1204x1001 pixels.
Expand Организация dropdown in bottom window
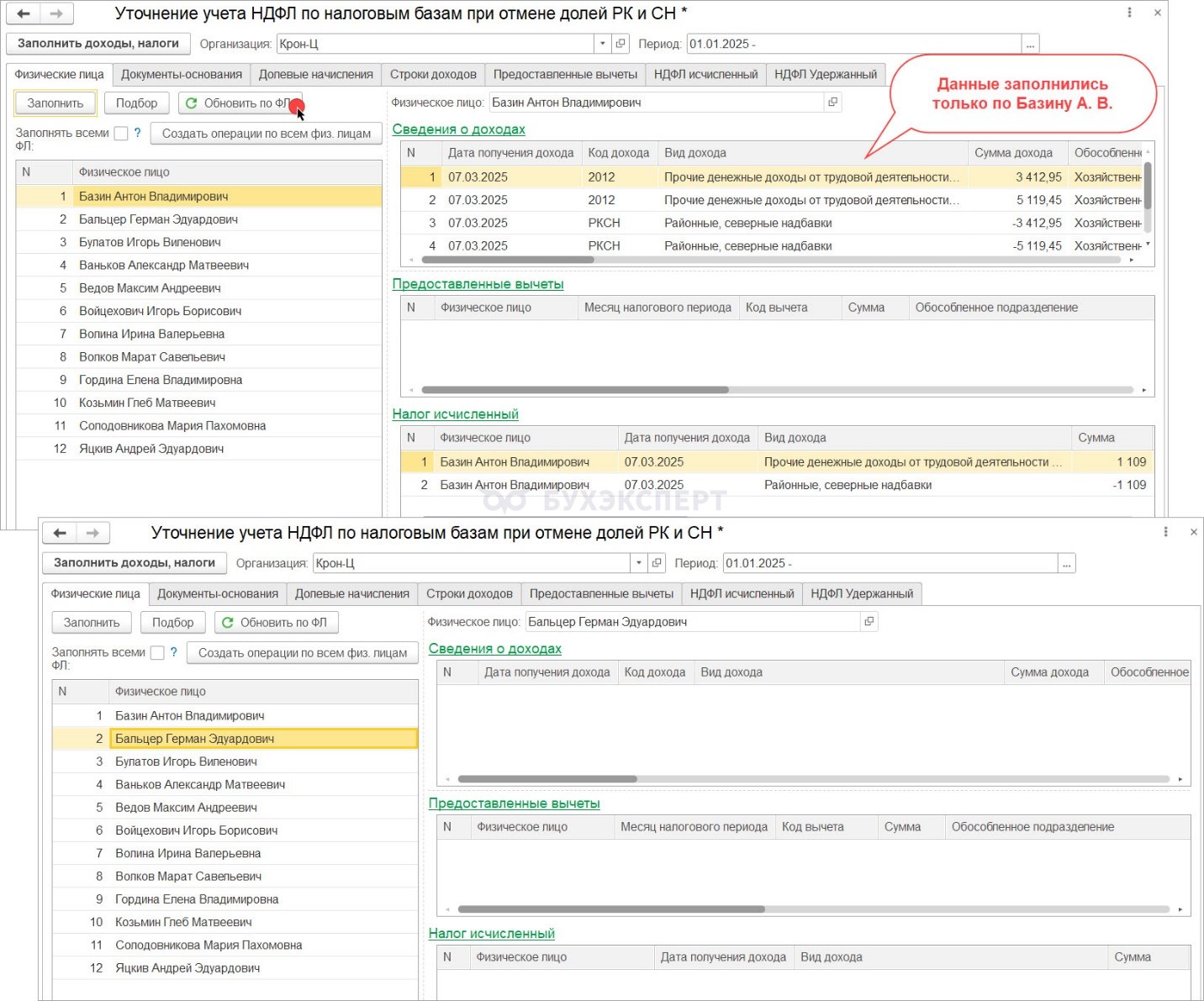point(639,563)
